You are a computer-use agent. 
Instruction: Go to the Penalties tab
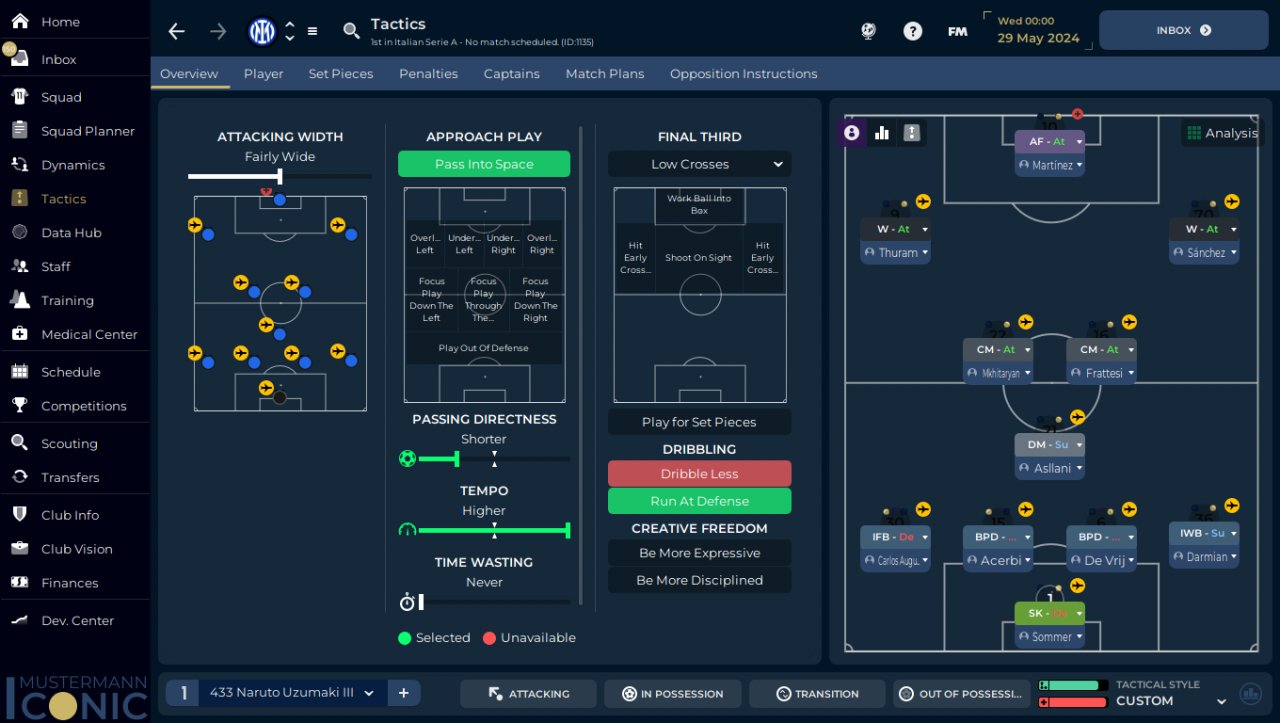(428, 74)
